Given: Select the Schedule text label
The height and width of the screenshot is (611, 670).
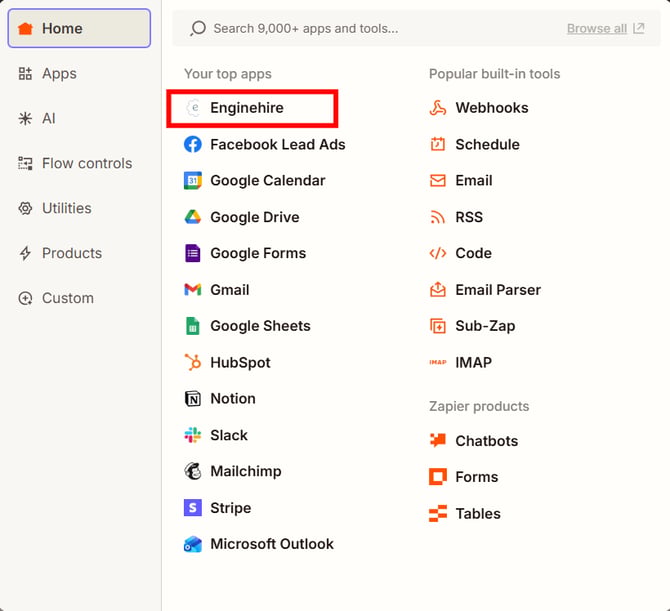Looking at the screenshot, I should pos(488,144).
